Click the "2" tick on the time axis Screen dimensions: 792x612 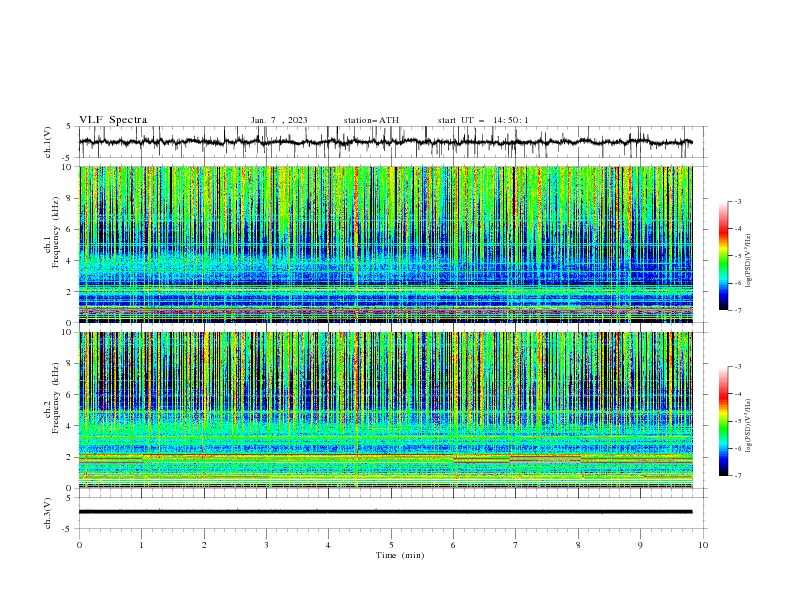coord(204,545)
